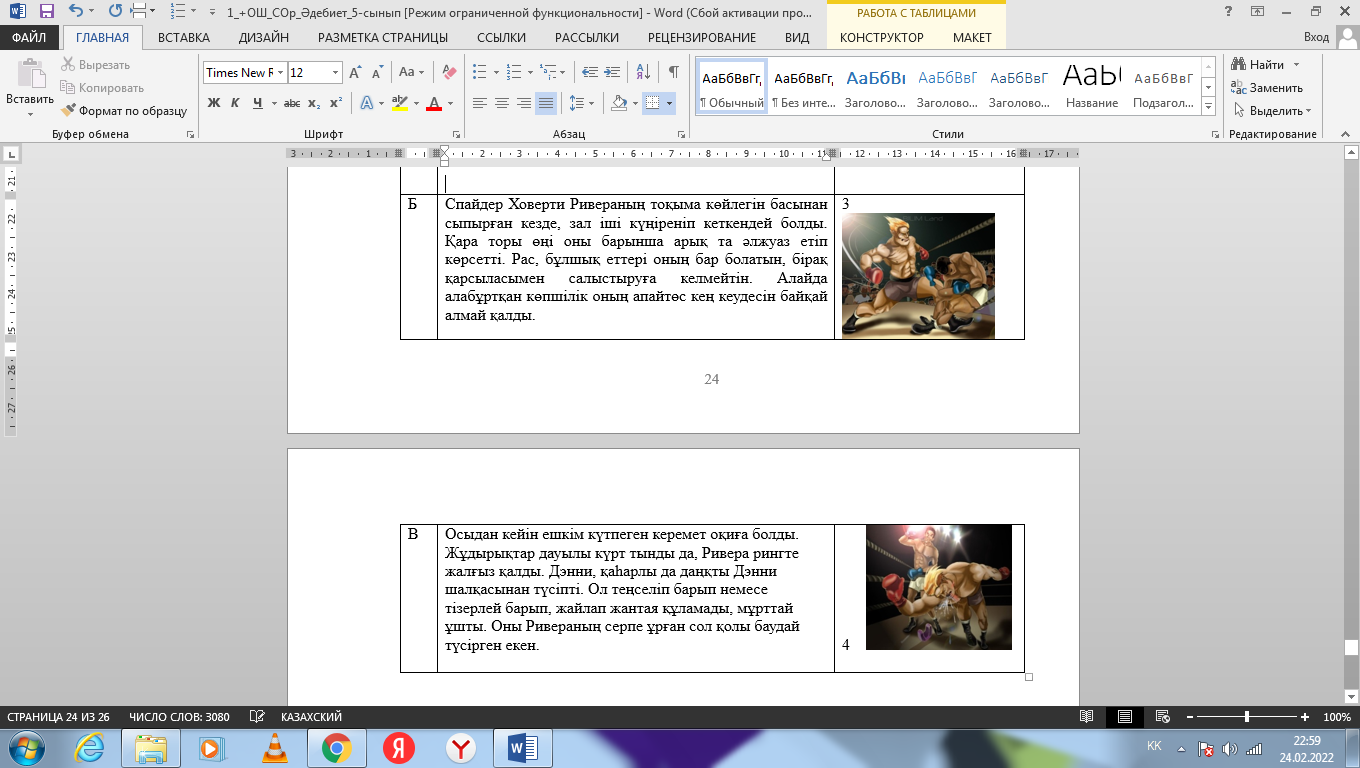The width and height of the screenshot is (1360, 768).
Task: Click the zoom slider in status bar
Action: point(1246,717)
